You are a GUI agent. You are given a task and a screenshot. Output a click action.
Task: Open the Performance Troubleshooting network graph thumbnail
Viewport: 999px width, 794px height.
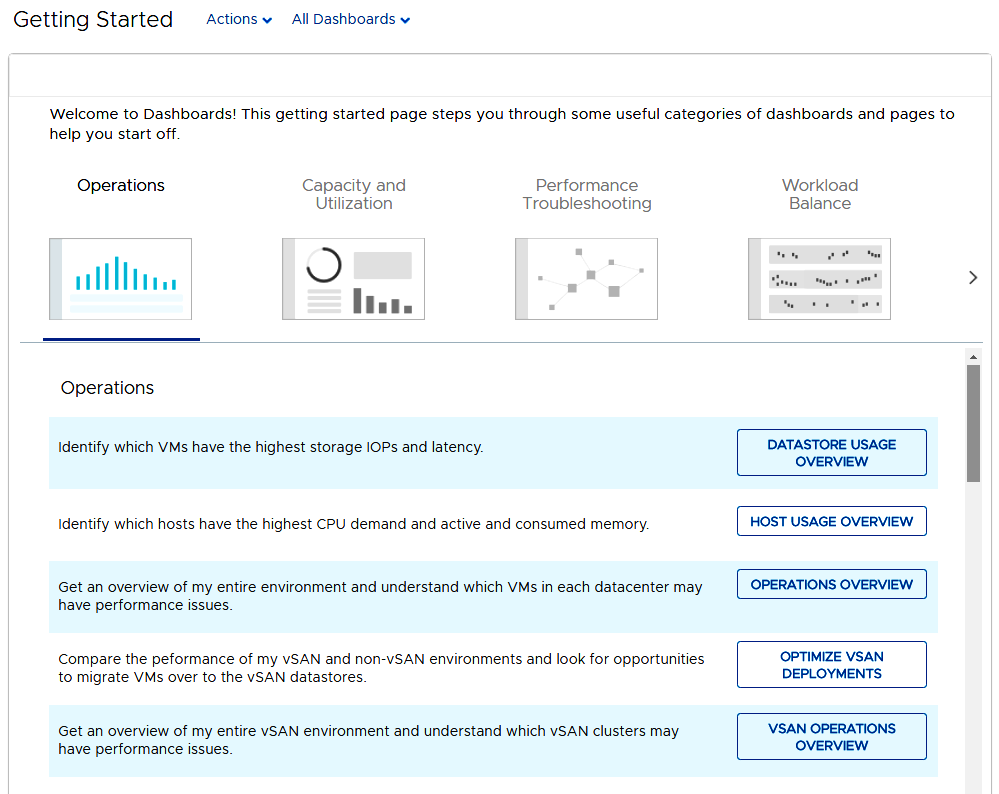[x=586, y=279]
